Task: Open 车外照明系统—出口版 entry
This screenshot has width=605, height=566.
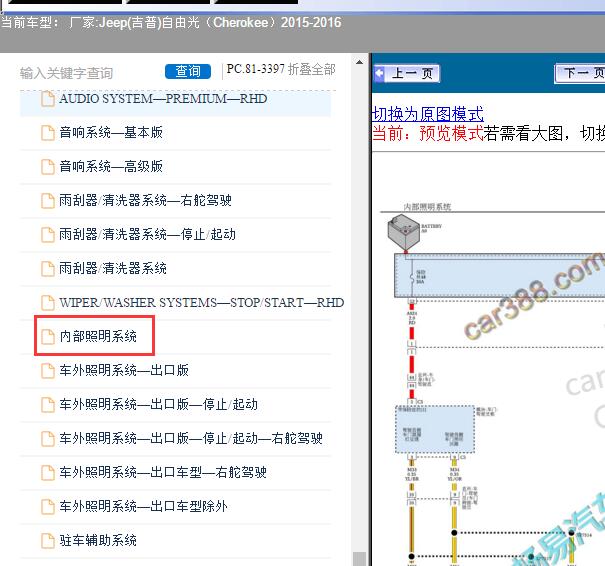Action: point(124,370)
